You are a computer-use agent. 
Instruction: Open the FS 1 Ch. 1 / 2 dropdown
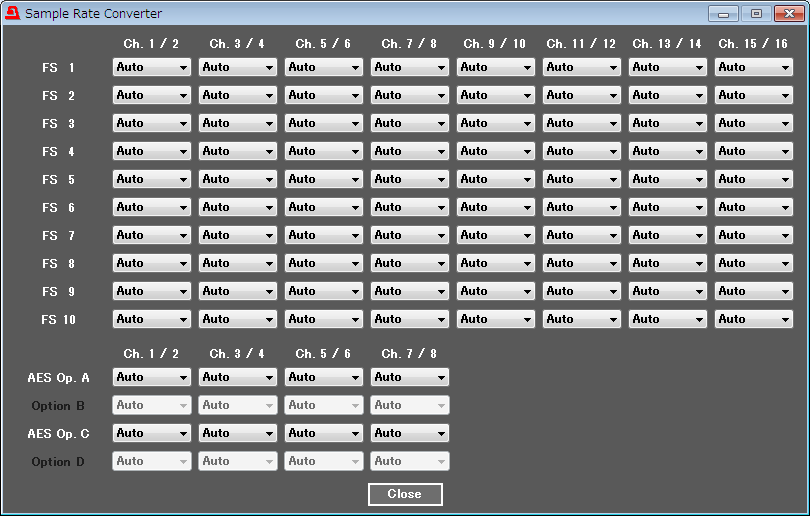coord(151,67)
